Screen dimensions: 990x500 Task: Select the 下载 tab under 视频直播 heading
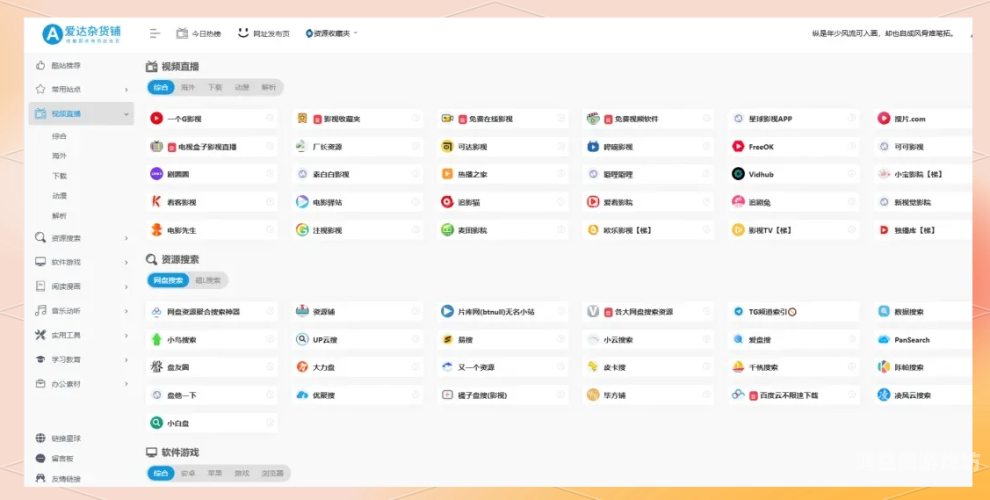pos(215,87)
